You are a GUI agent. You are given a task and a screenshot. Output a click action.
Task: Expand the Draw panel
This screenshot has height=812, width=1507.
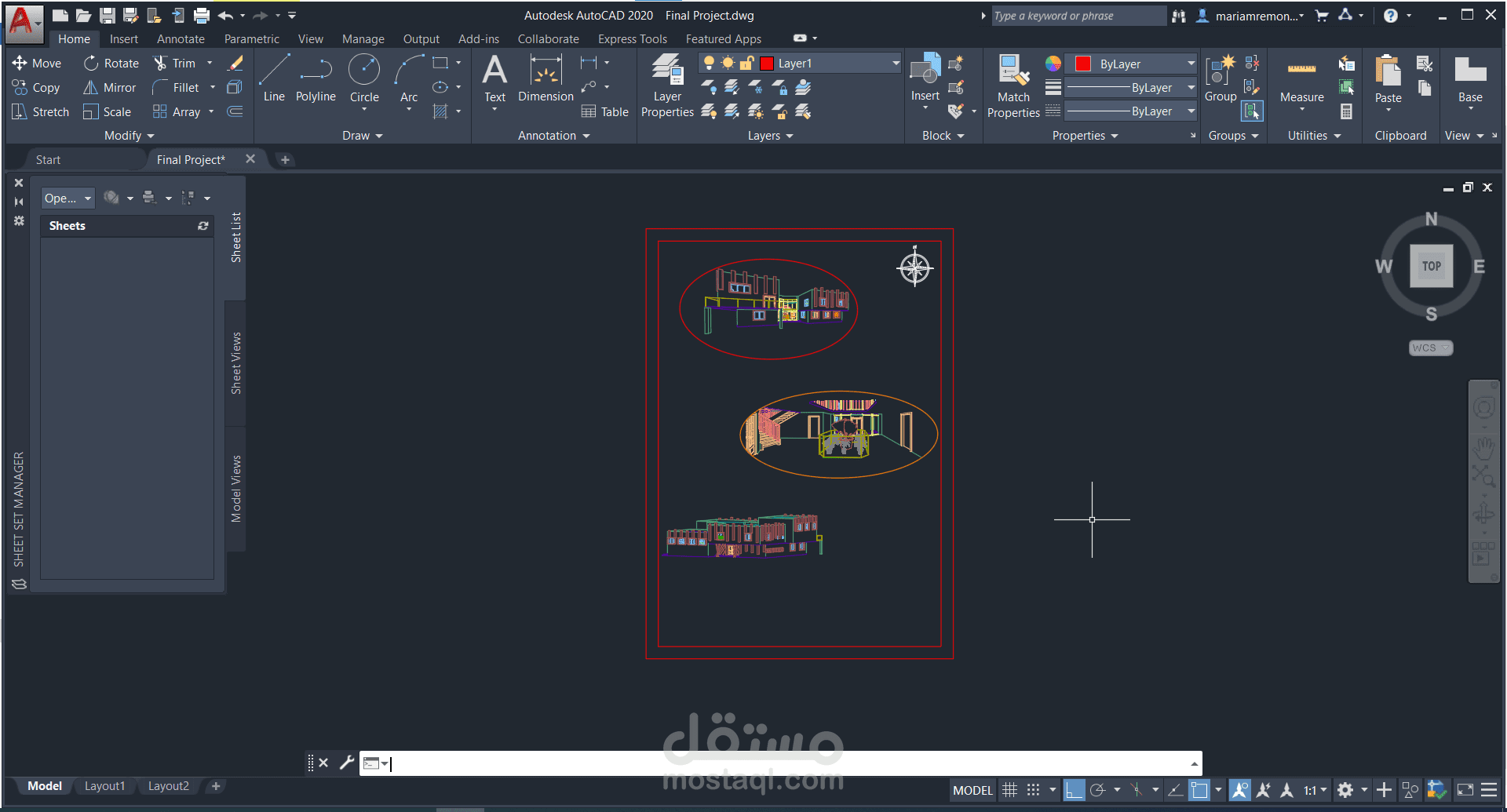(363, 136)
